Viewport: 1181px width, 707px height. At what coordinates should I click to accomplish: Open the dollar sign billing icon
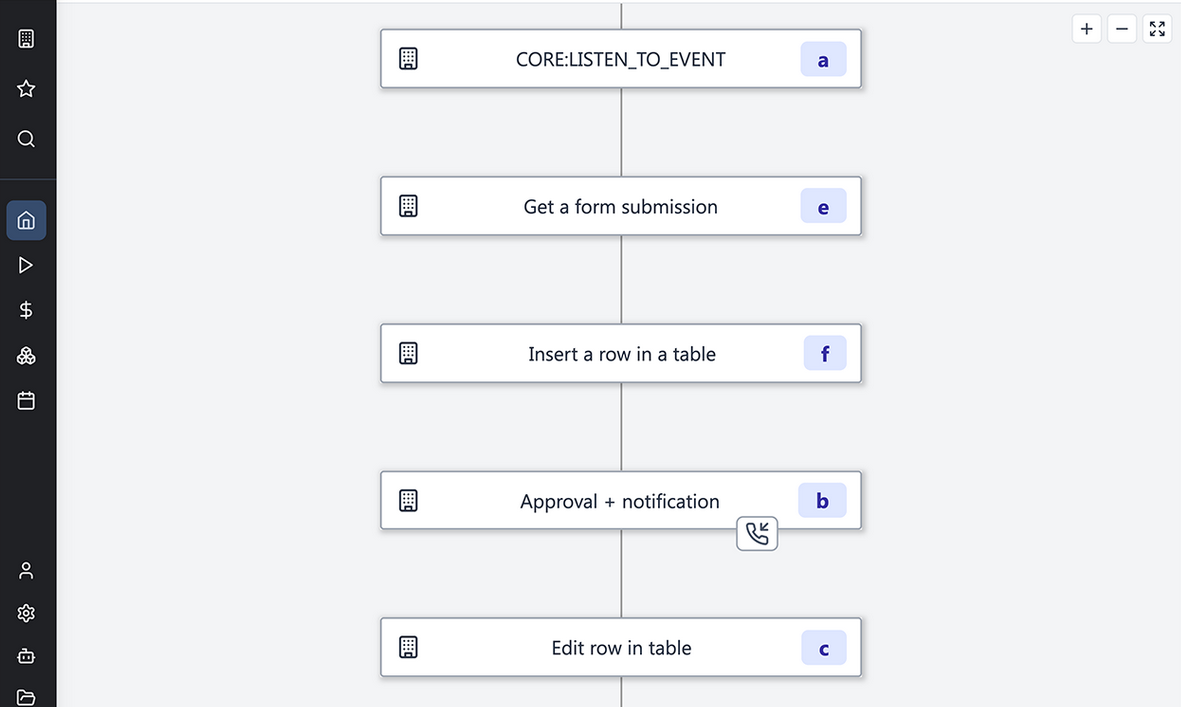pos(26,310)
